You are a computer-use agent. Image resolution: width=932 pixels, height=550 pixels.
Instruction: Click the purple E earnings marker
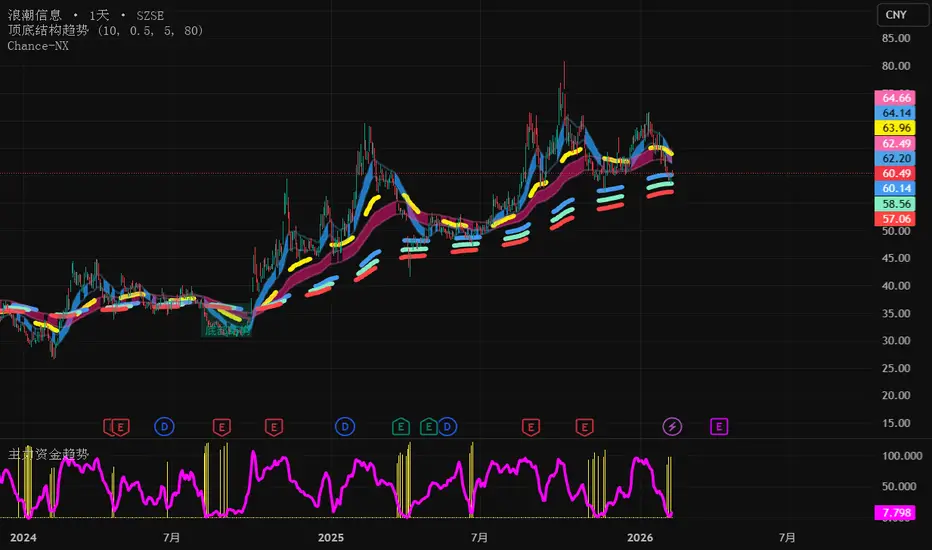718,427
